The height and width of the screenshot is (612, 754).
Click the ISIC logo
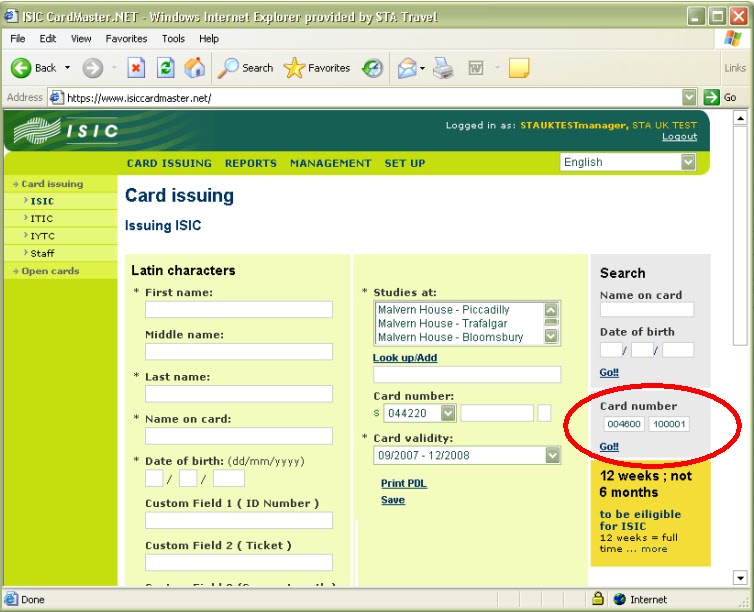click(x=66, y=130)
